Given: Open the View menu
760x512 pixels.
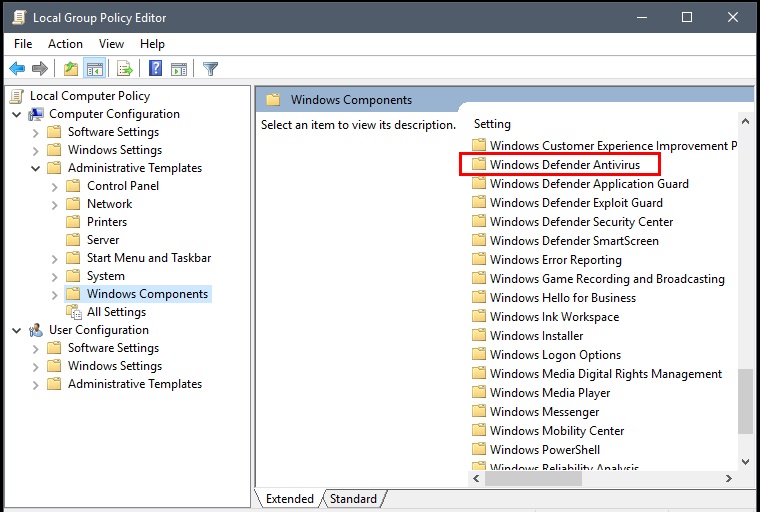Looking at the screenshot, I should [x=111, y=44].
